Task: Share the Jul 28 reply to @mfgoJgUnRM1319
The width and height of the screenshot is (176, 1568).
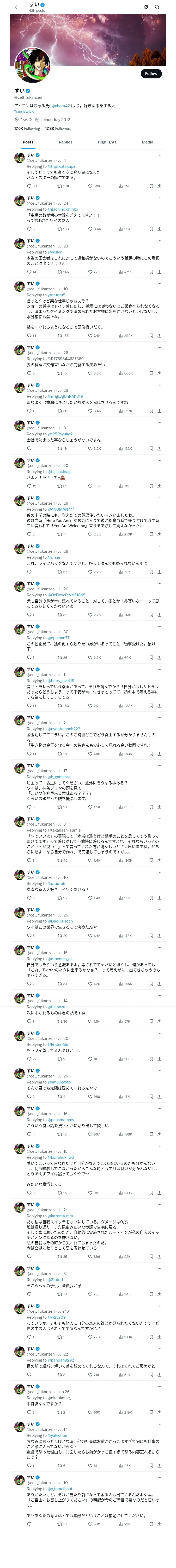Action: [x=159, y=411]
